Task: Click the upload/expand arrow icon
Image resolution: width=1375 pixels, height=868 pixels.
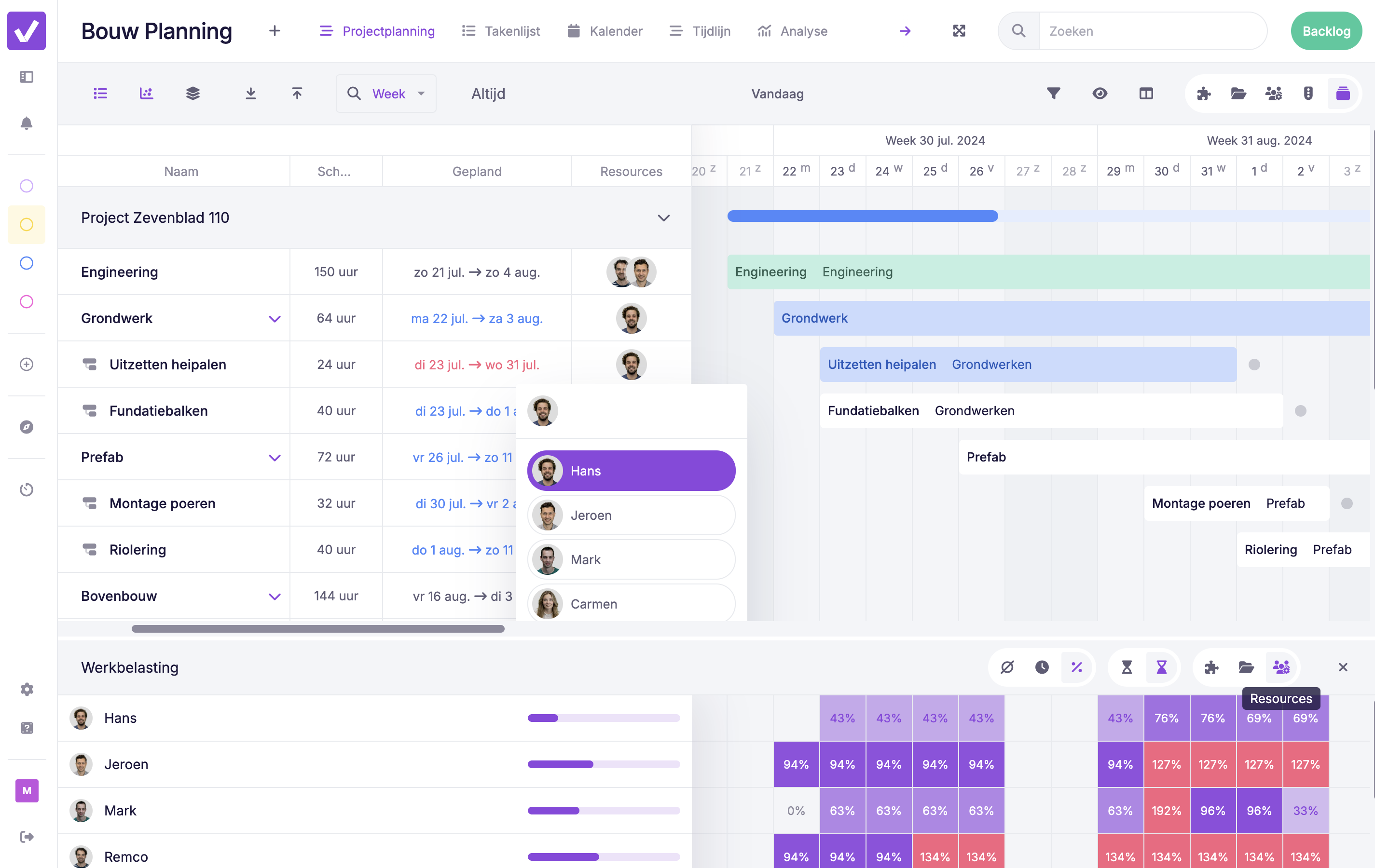Action: 297,94
